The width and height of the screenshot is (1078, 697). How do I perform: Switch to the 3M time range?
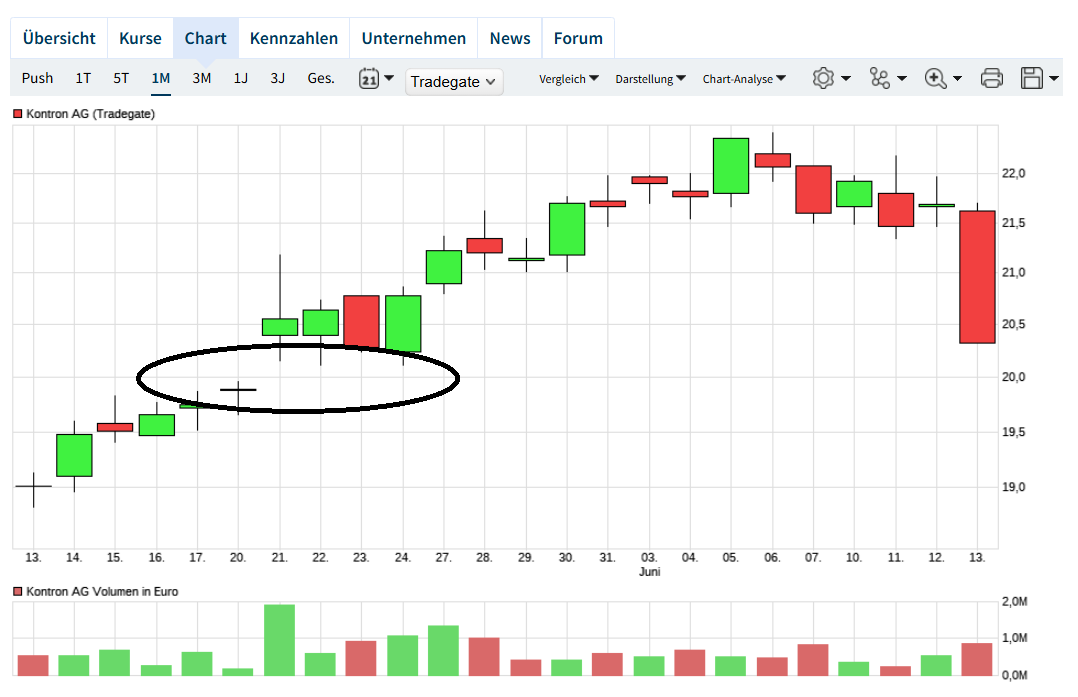(200, 77)
